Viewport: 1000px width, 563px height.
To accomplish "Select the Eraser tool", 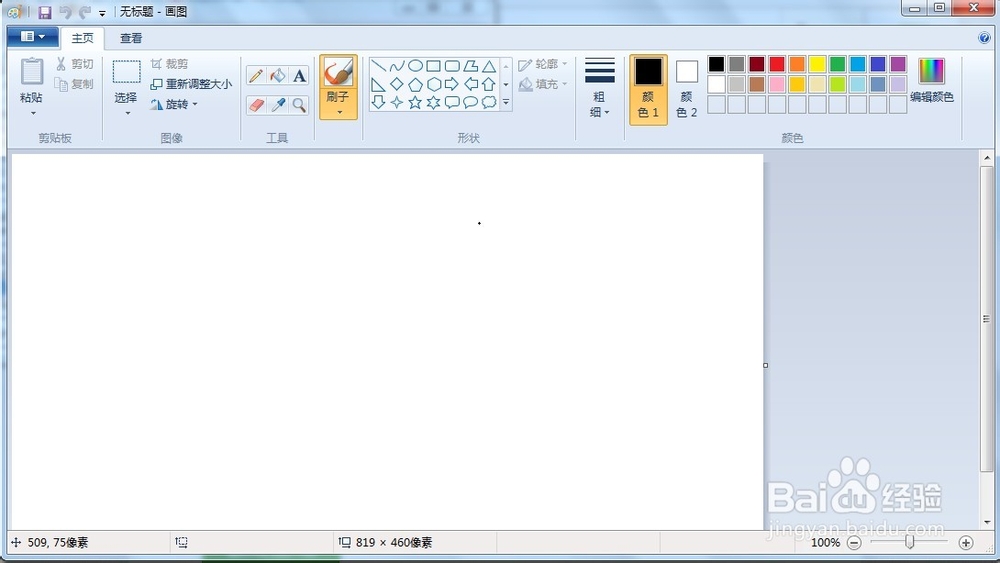I will click(256, 105).
